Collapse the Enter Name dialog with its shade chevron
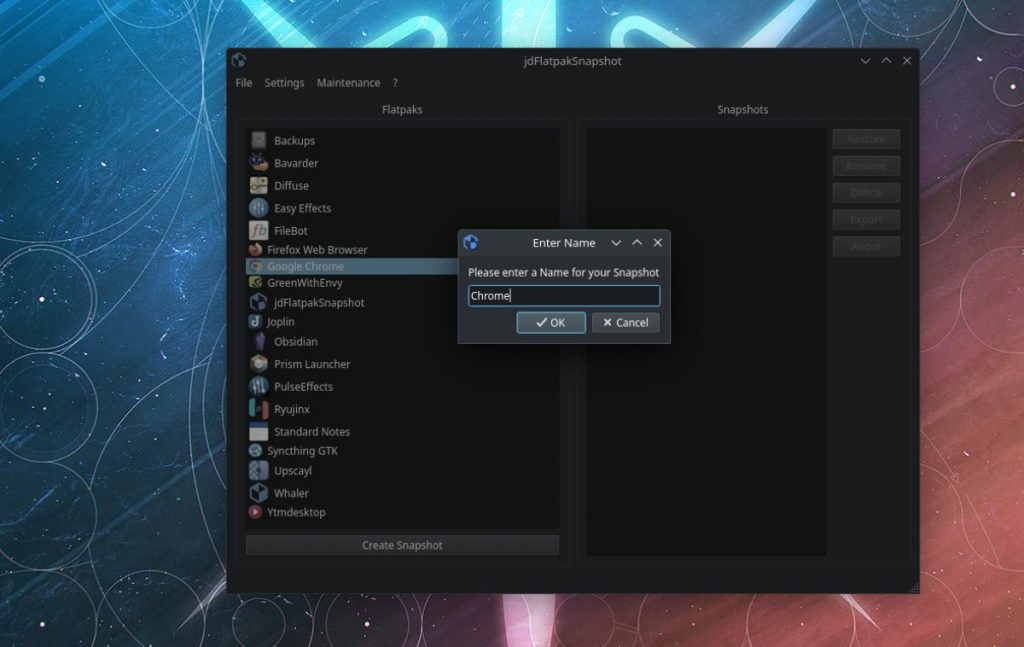Viewport: 1024px width, 647px height. tap(616, 242)
